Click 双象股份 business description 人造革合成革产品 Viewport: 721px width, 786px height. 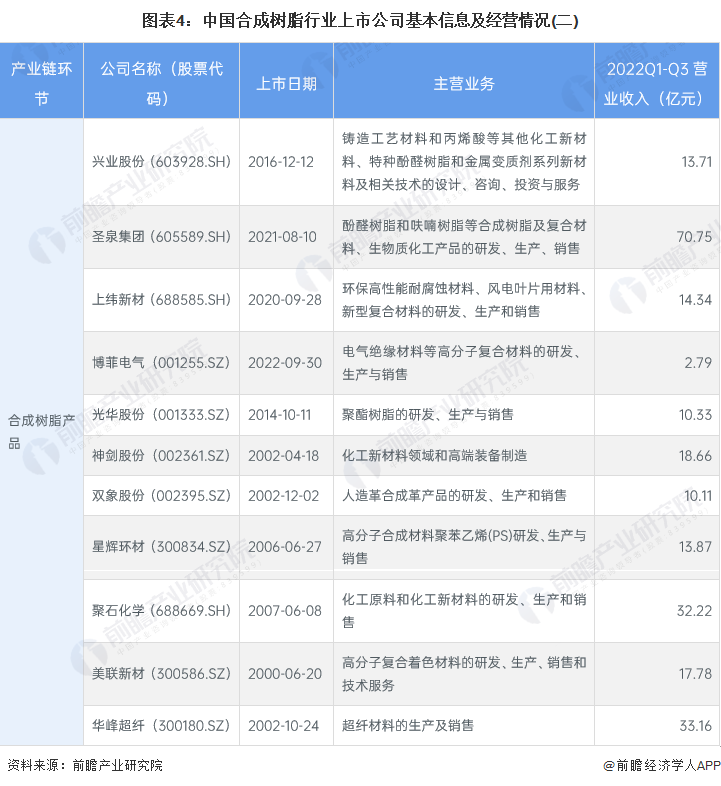click(x=454, y=495)
